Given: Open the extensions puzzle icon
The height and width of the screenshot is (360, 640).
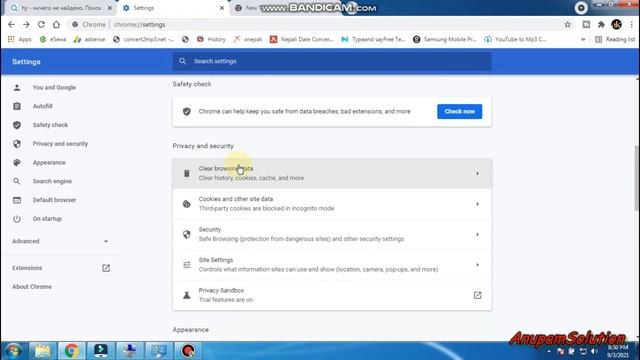Looking at the screenshot, I should [x=601, y=24].
